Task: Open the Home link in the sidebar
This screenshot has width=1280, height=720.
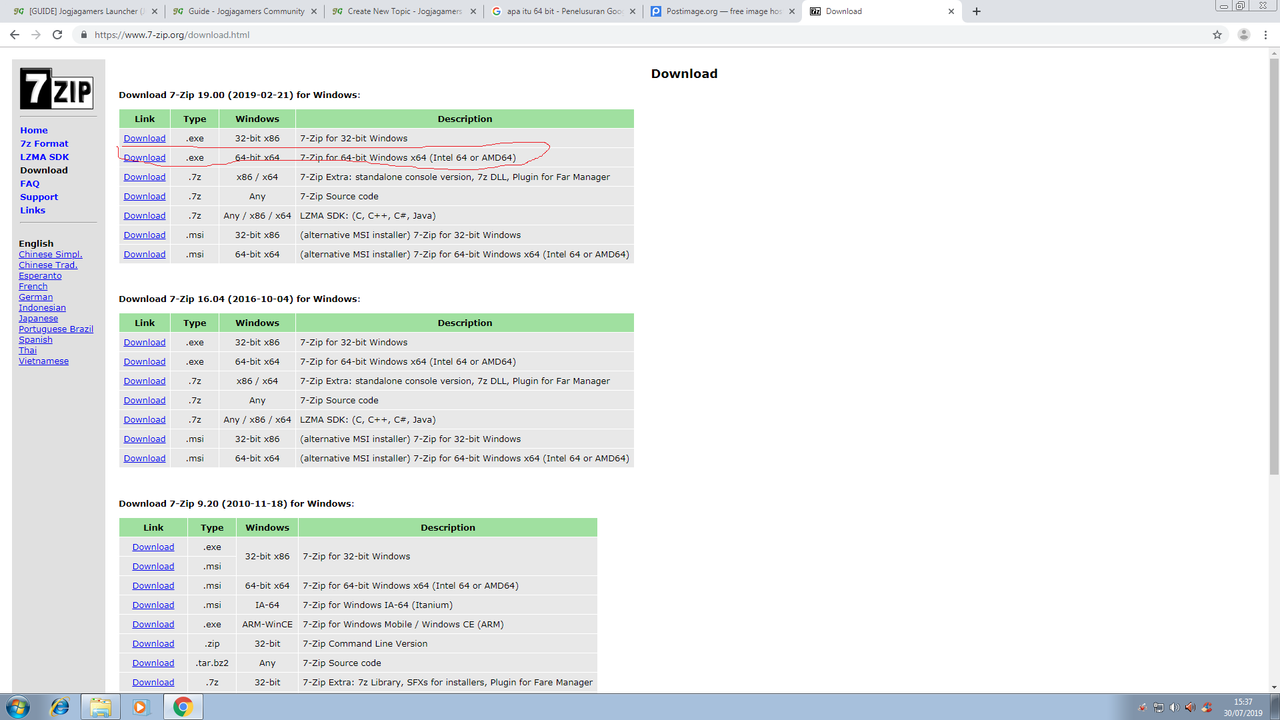Action: pyautogui.click(x=34, y=130)
